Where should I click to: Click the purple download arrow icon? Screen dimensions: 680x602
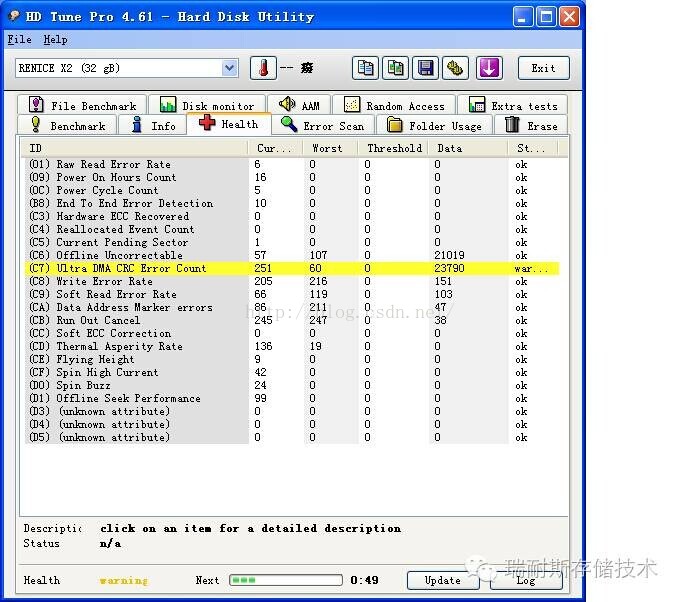point(489,68)
